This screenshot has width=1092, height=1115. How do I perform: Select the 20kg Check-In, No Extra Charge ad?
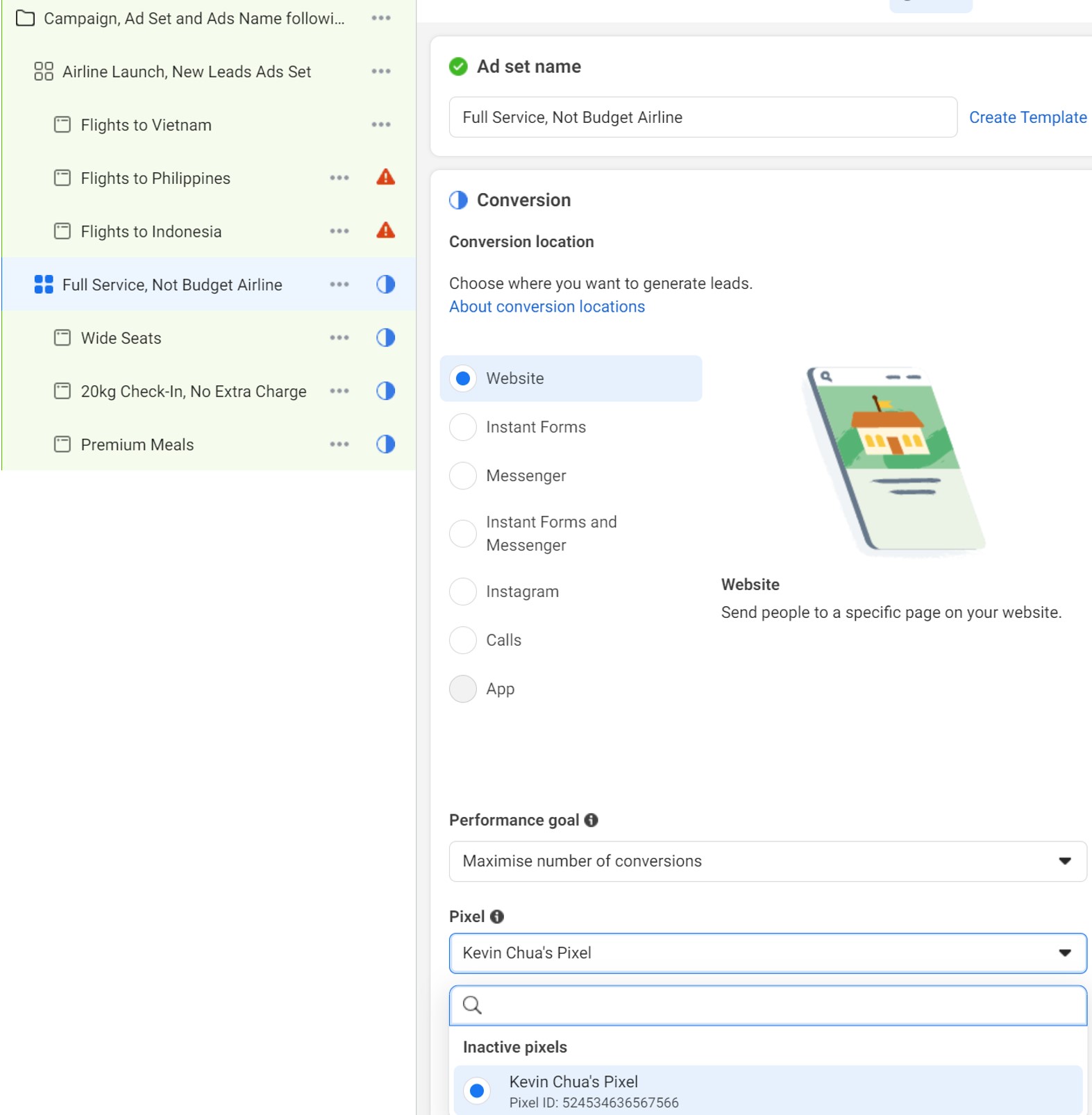(x=193, y=392)
